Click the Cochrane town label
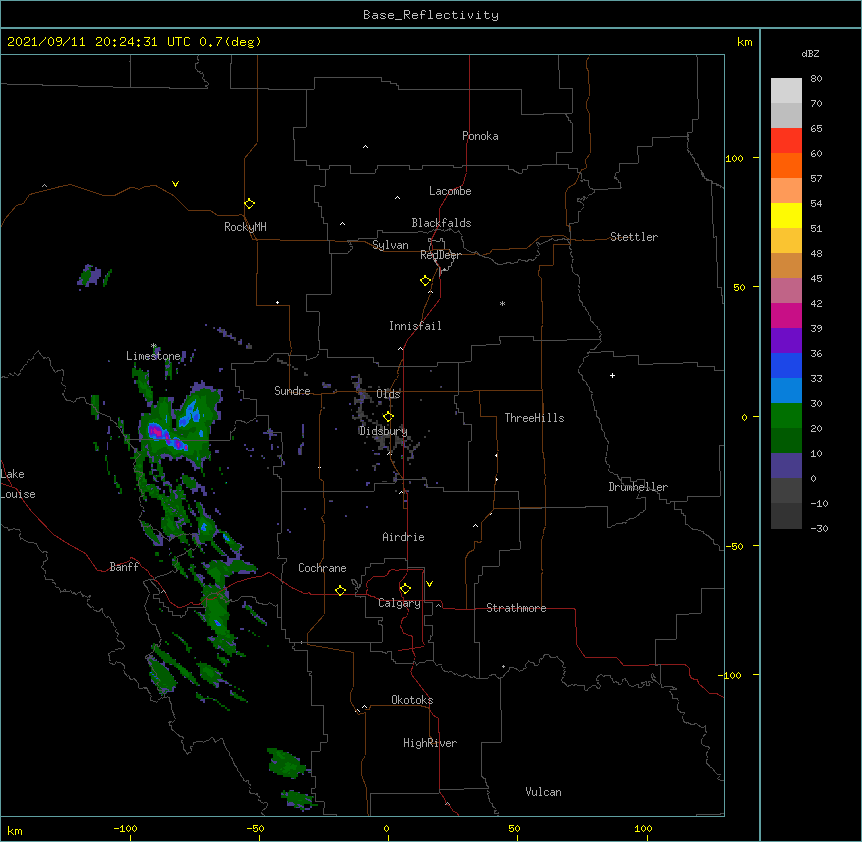Image resolution: width=862 pixels, height=842 pixels. 322,568
